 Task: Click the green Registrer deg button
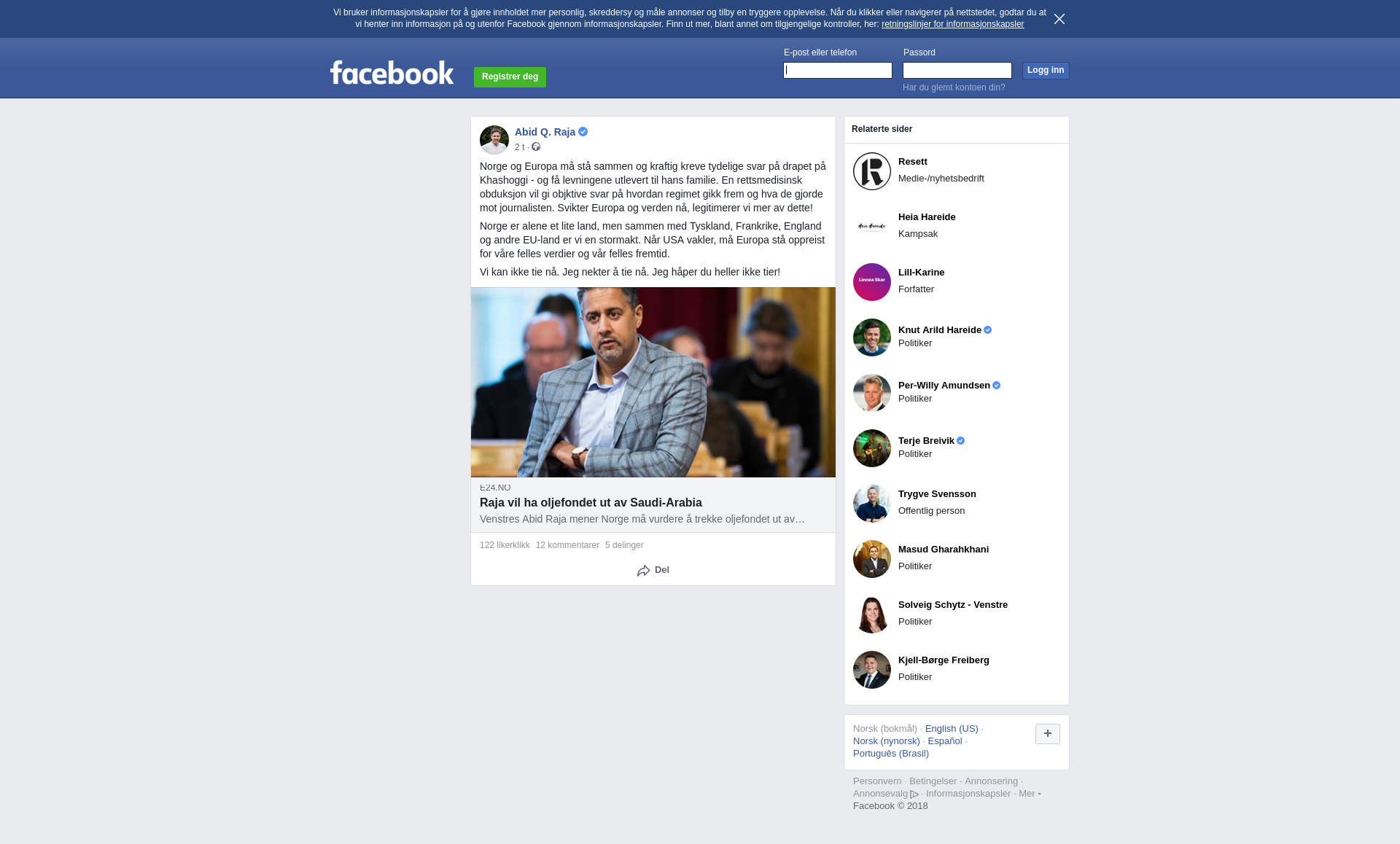pos(510,77)
